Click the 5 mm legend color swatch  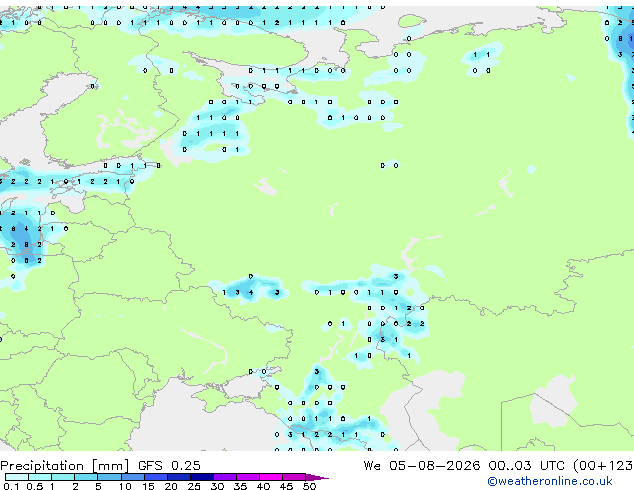point(109,477)
